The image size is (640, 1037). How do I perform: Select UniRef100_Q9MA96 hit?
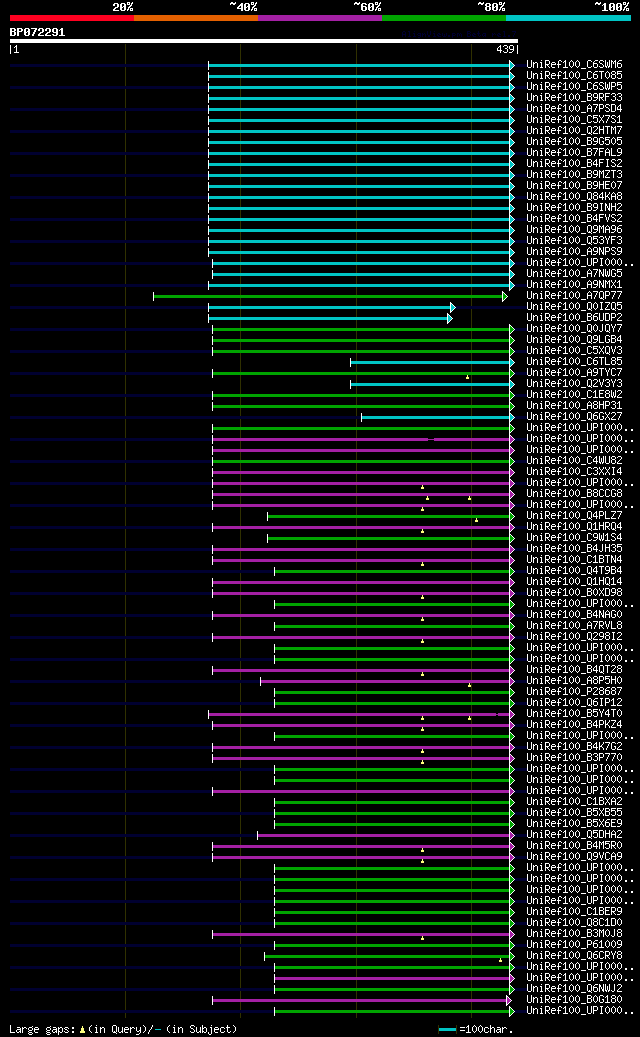point(575,229)
